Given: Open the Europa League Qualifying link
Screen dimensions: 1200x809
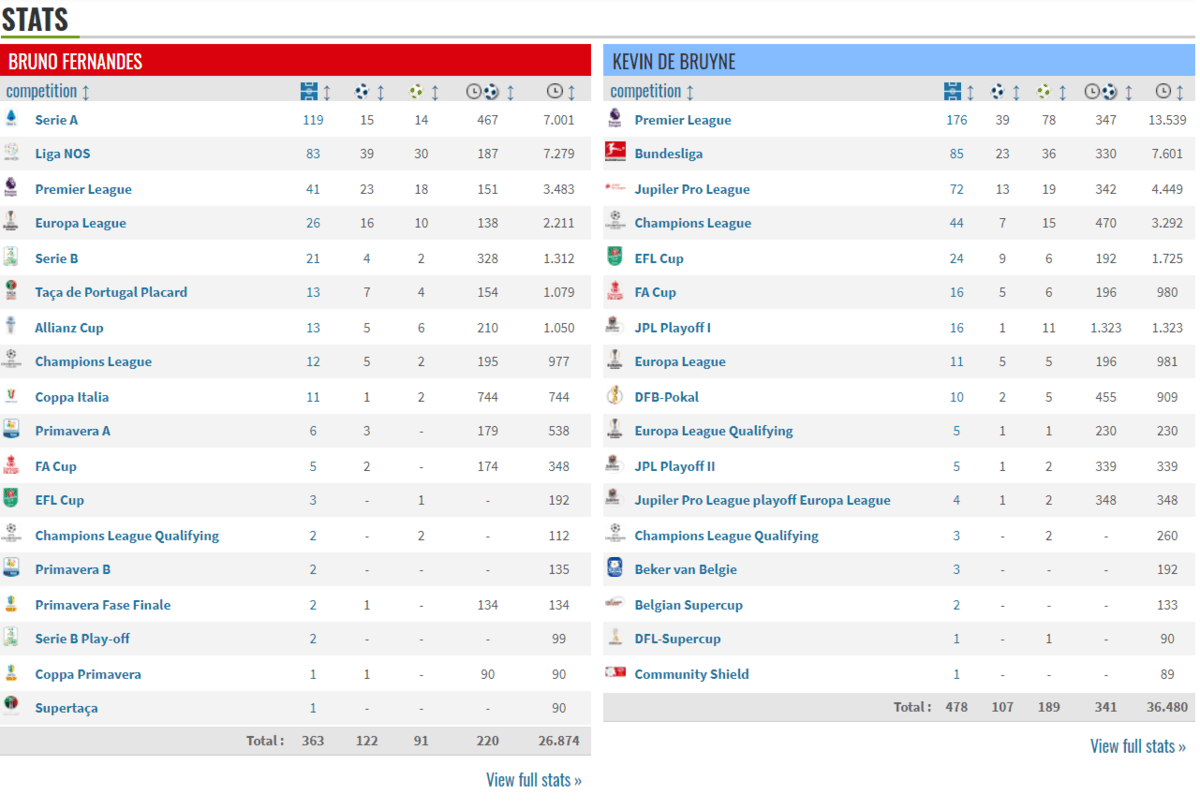Looking at the screenshot, I should coord(714,431).
